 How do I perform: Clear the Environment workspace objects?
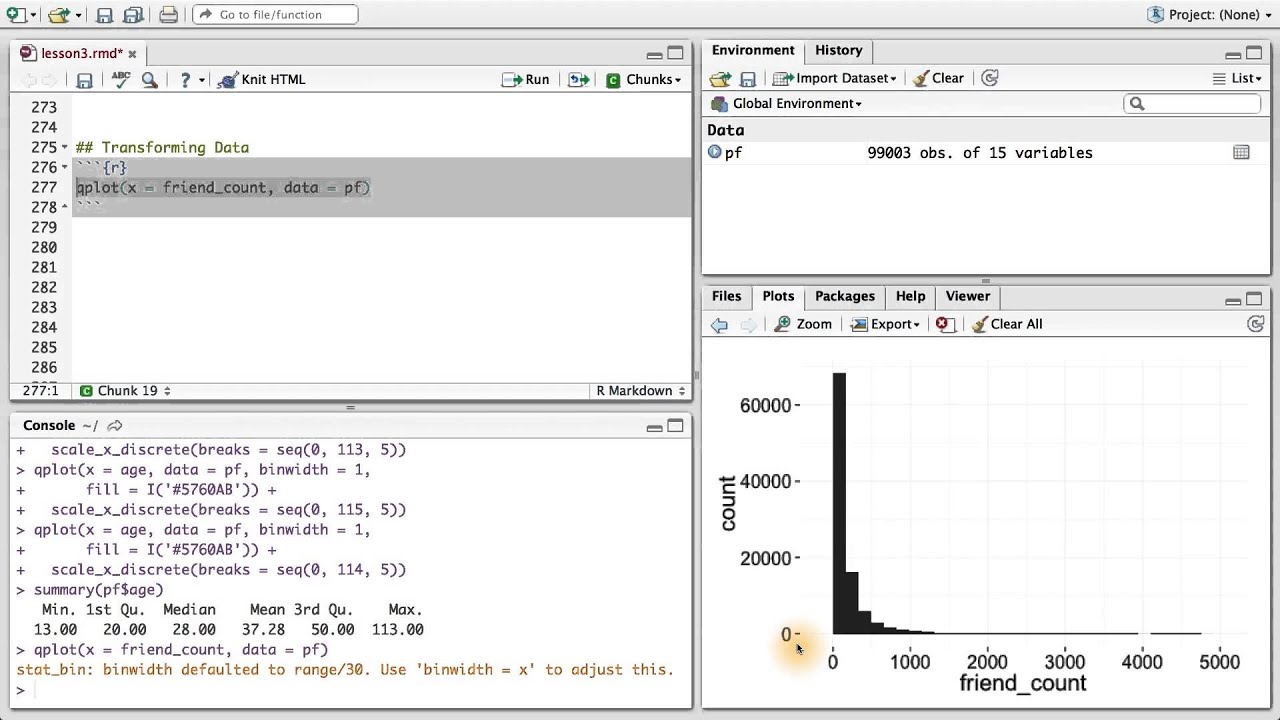pyautogui.click(x=938, y=78)
